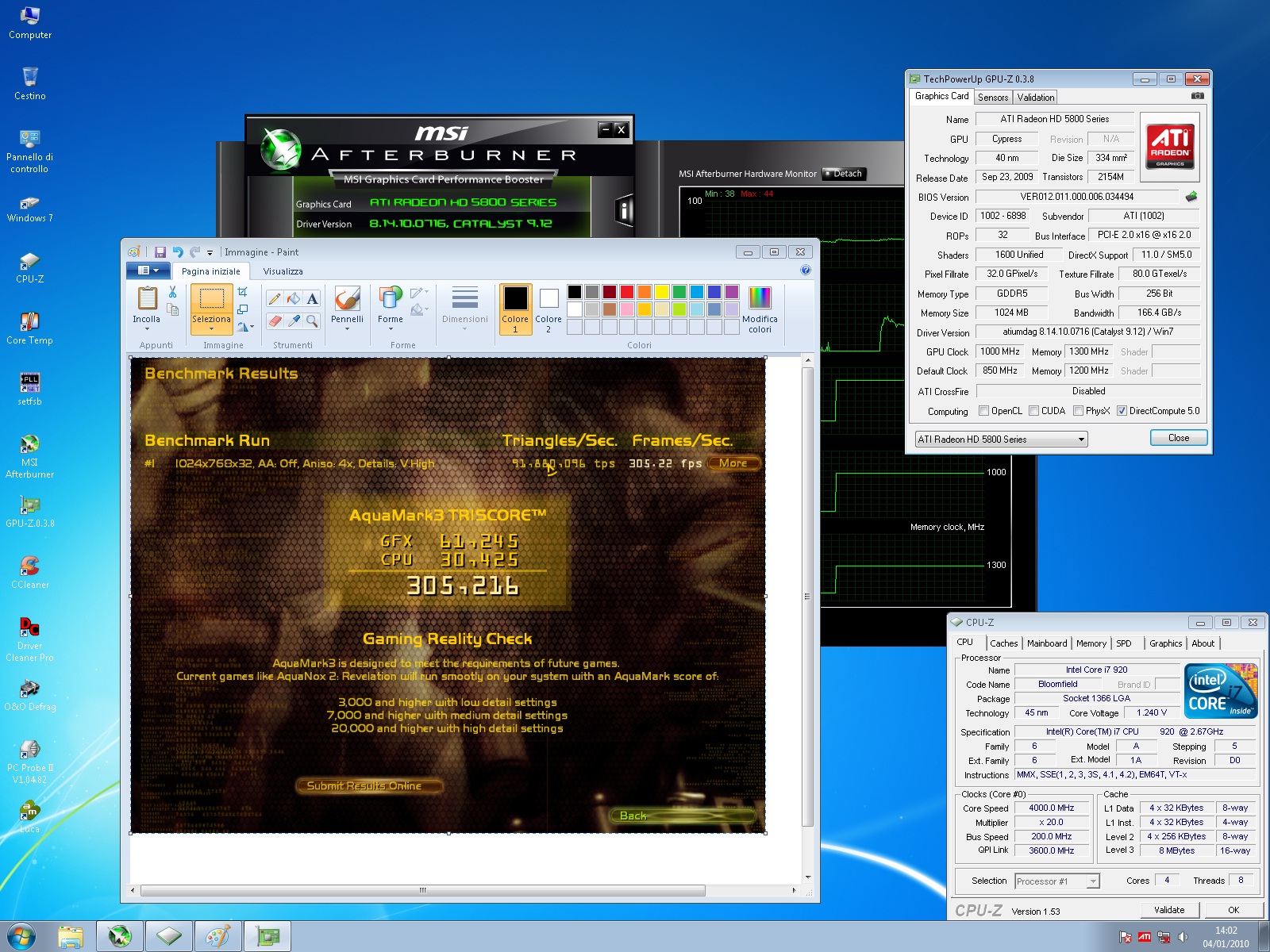
Task: Select the Fill bucket tool in Paint
Action: coord(294,298)
